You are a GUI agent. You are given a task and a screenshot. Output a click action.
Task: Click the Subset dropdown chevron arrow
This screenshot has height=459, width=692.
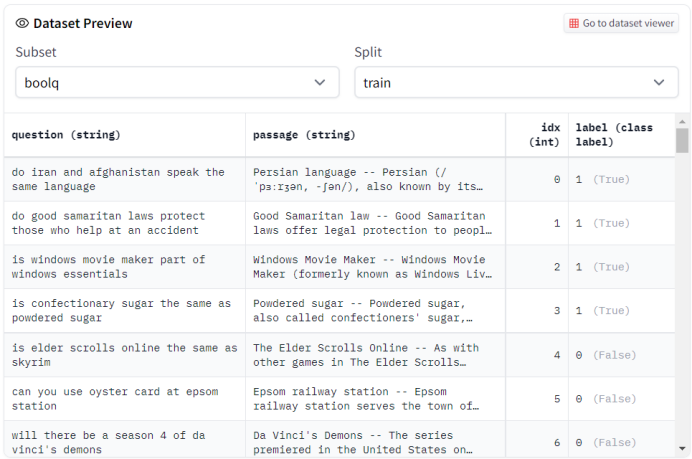point(320,83)
